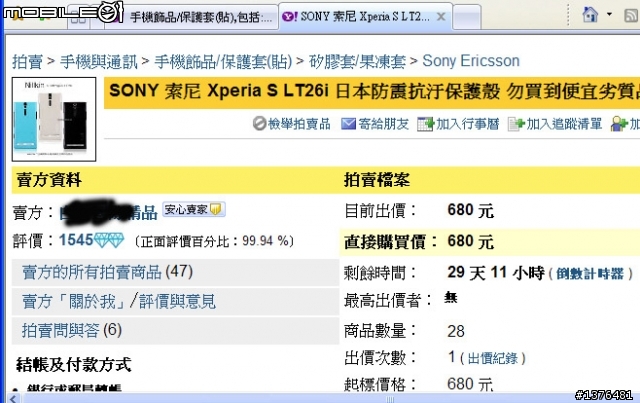
Task: Open 賣方「關於我」/評價與意見 link
Action: (x=118, y=301)
